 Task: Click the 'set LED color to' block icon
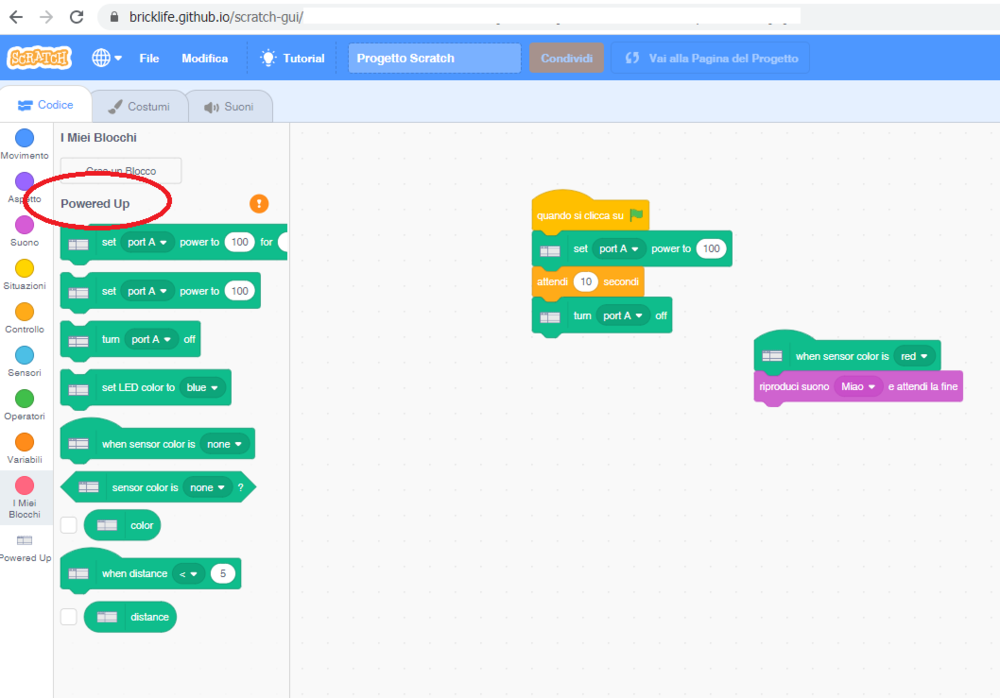78,390
